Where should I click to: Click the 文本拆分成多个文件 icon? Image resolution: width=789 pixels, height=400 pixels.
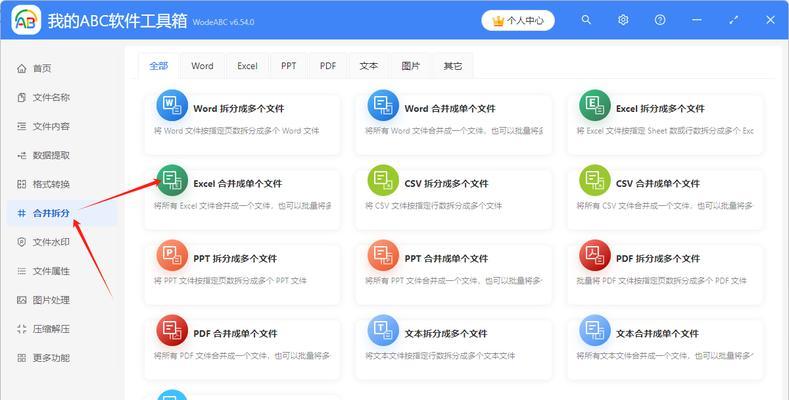click(x=383, y=330)
